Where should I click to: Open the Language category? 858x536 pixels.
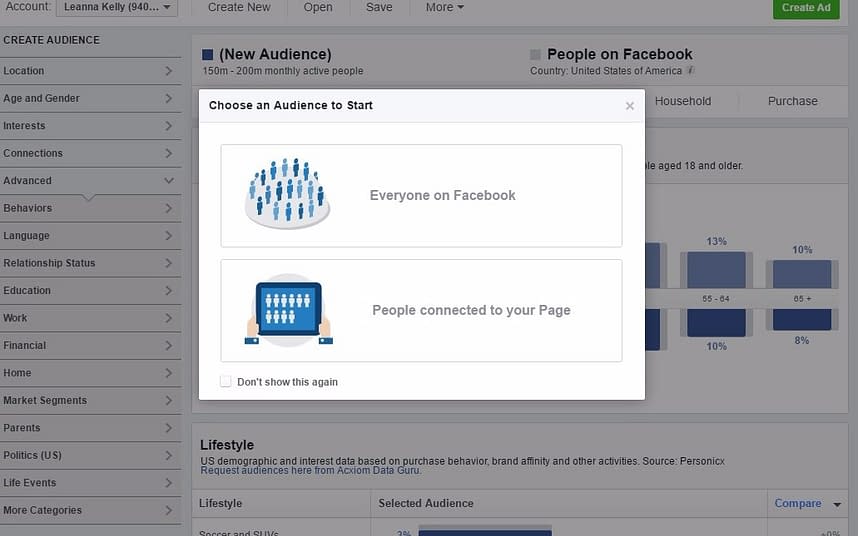tap(90, 236)
